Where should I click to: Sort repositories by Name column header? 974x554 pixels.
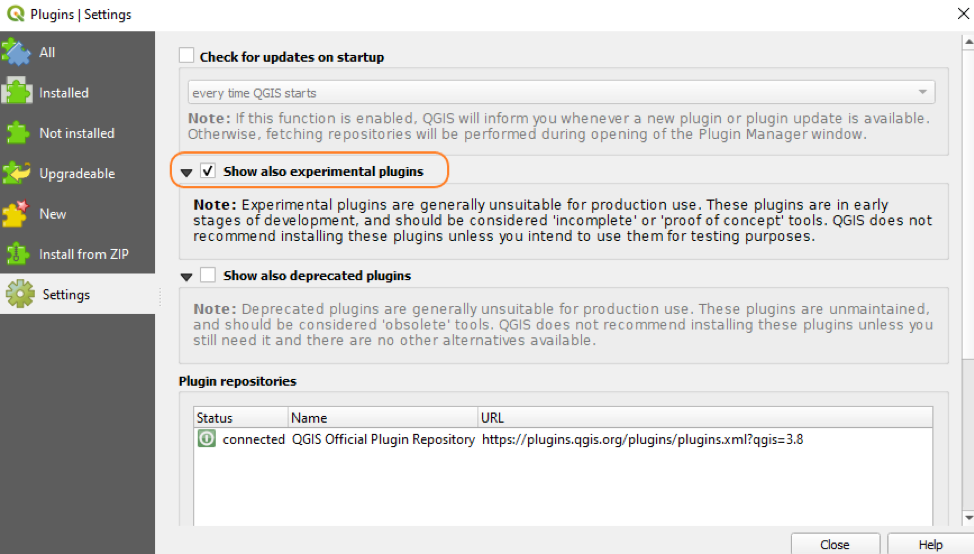click(x=383, y=417)
